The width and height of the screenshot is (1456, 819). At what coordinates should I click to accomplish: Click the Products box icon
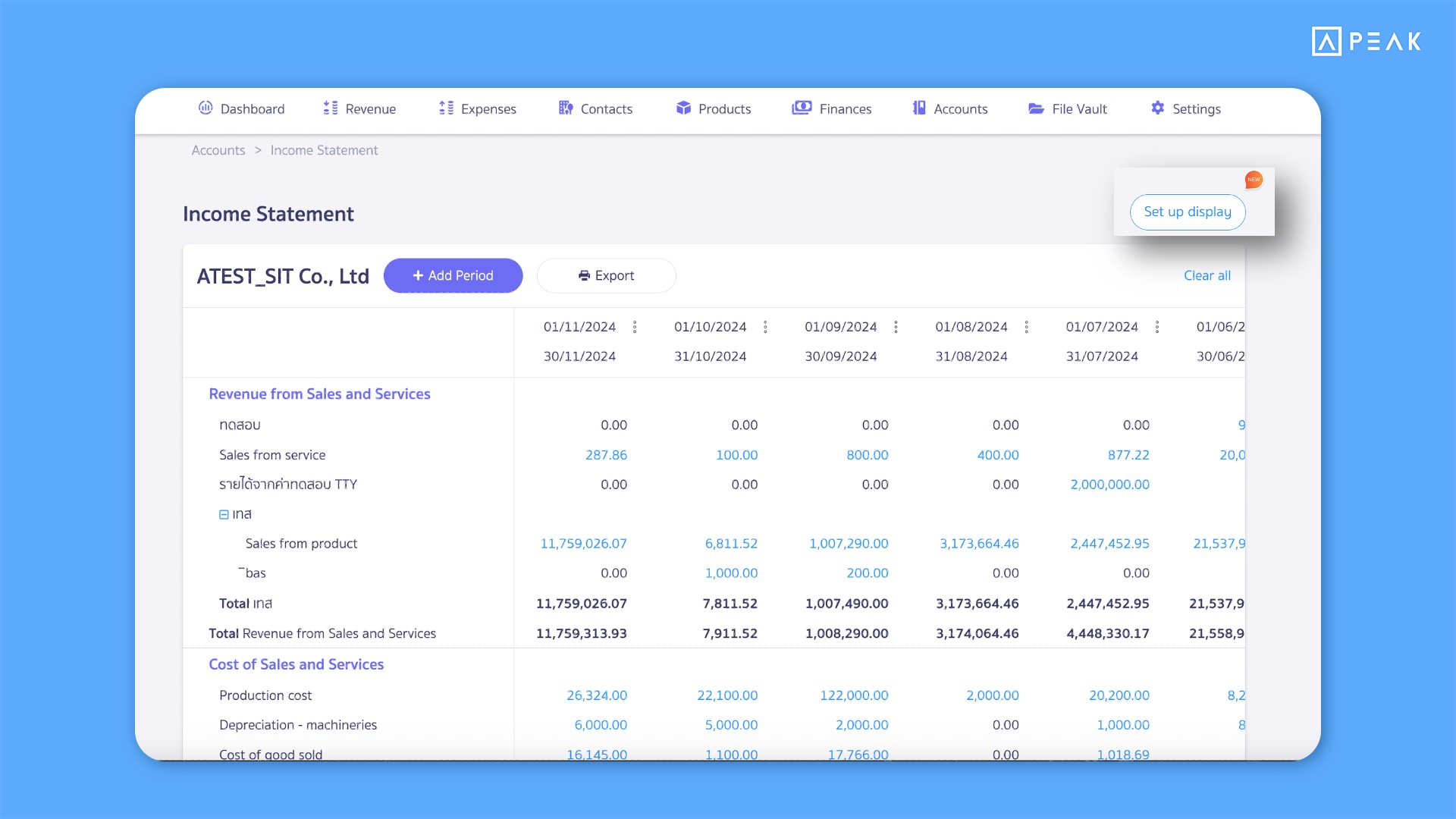[683, 108]
